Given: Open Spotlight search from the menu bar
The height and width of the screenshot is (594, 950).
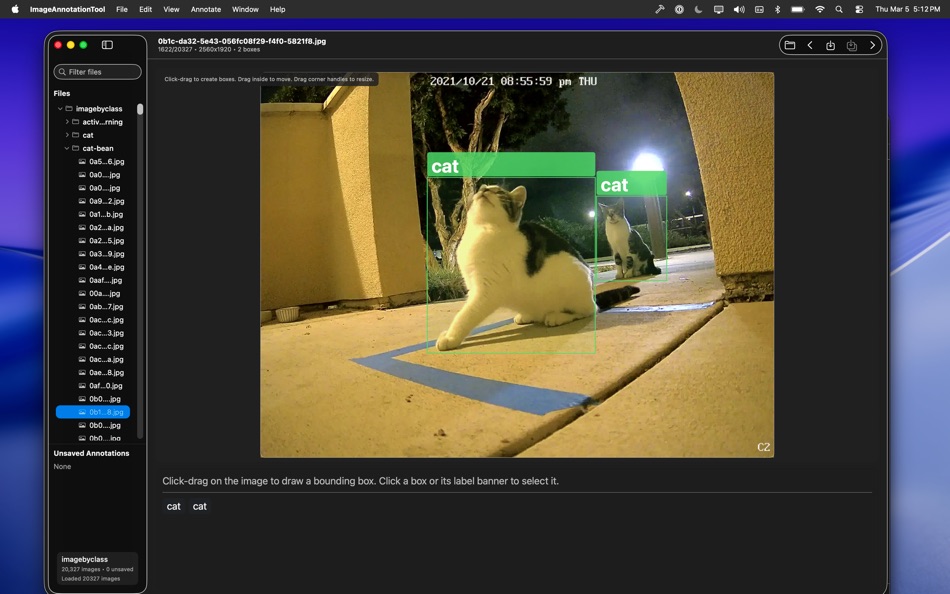Looking at the screenshot, I should tap(839, 9).
